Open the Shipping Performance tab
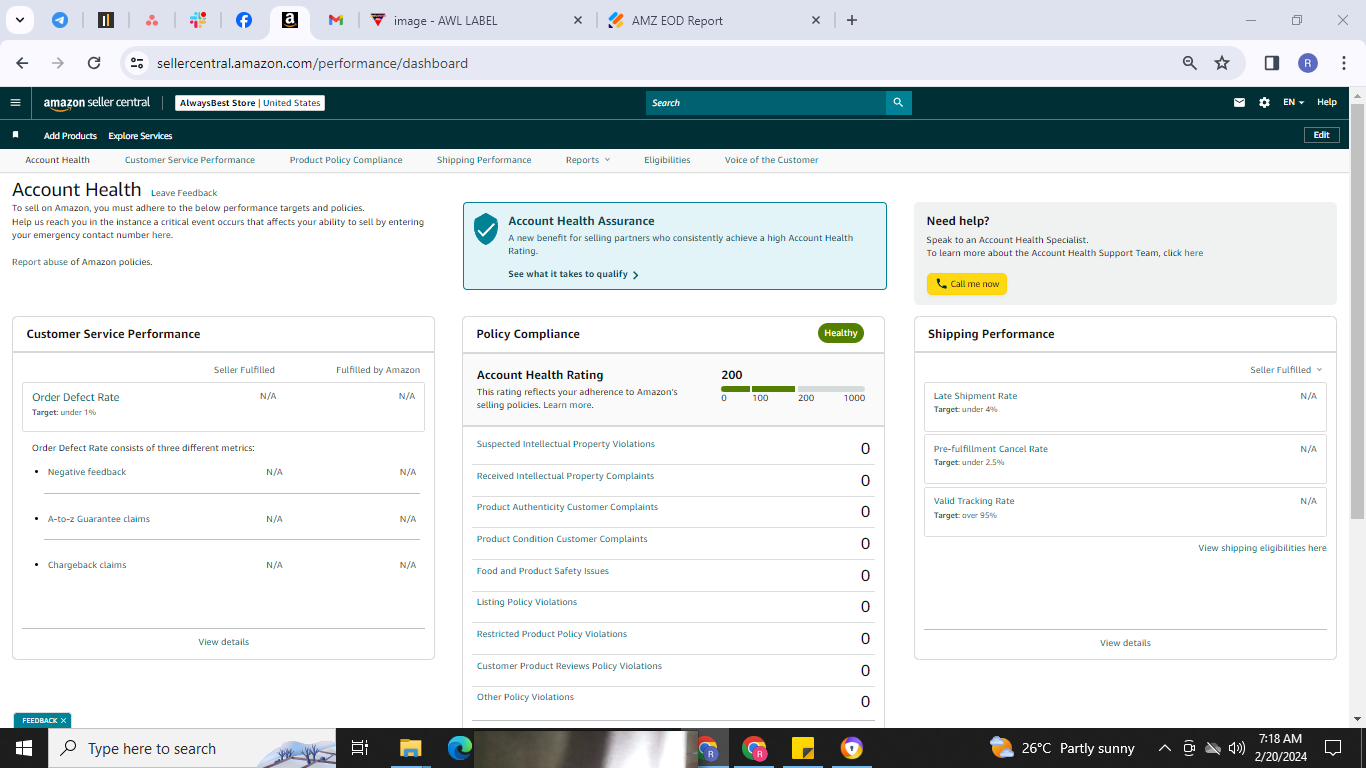 point(484,160)
